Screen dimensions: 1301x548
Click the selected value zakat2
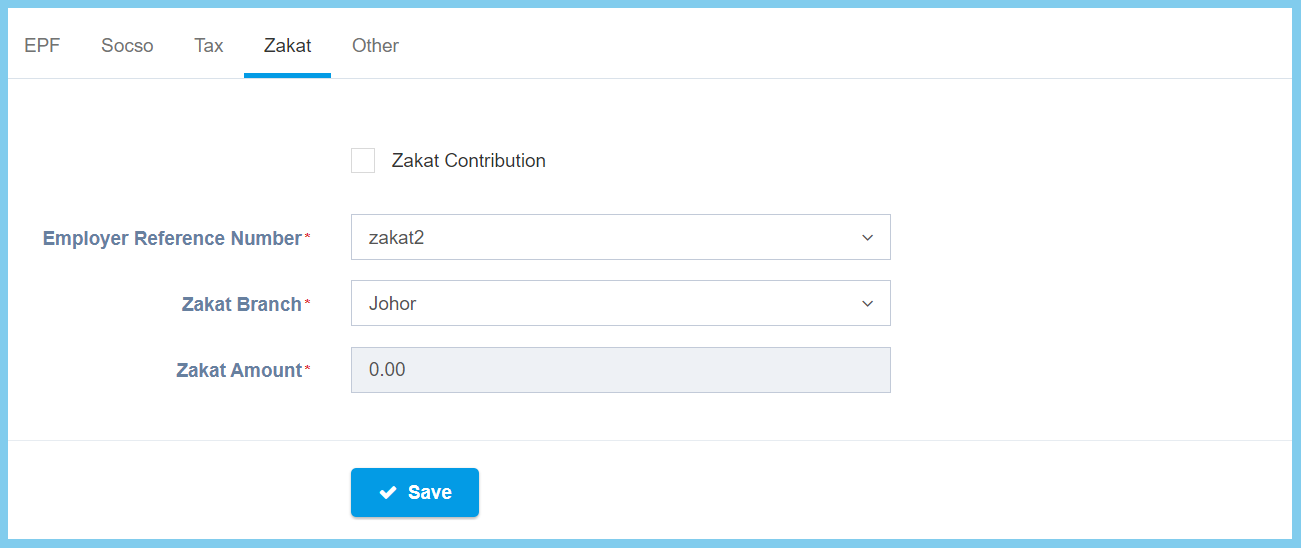click(397, 238)
